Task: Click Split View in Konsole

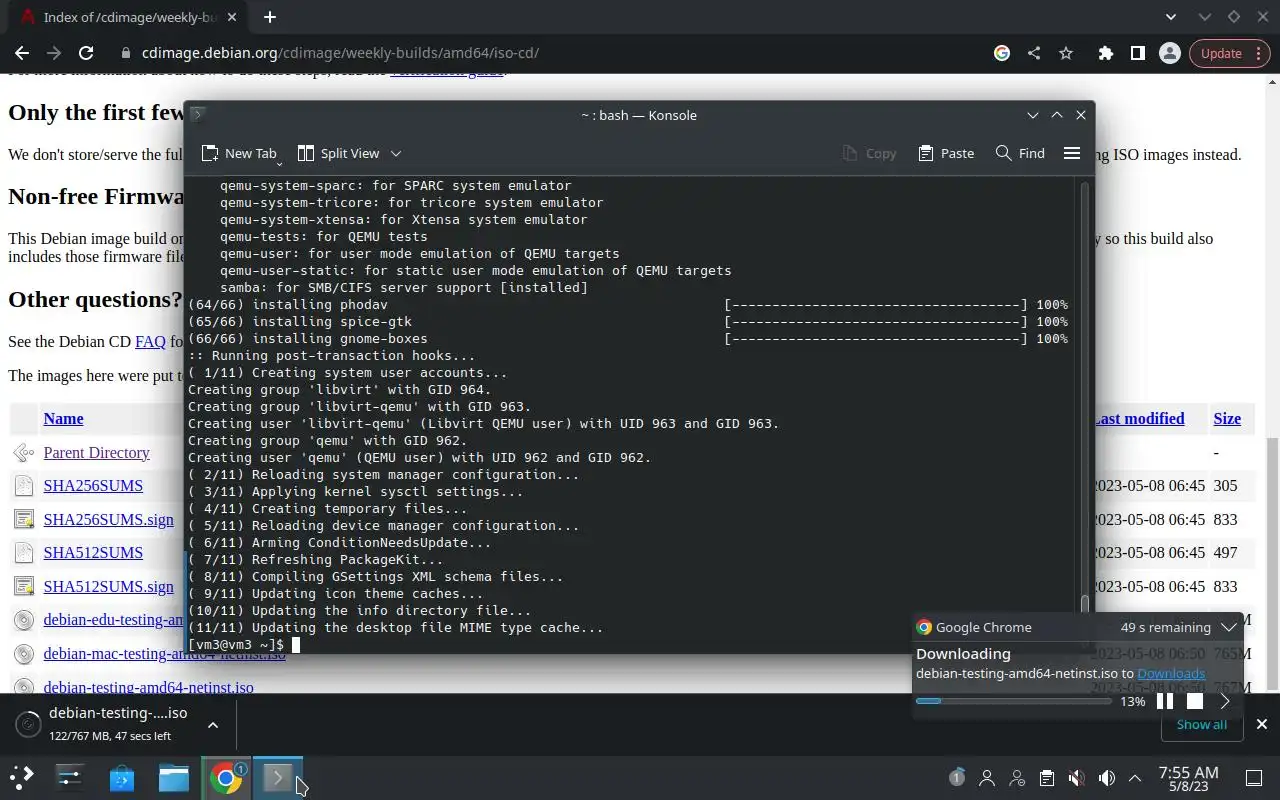Action: tap(338, 153)
